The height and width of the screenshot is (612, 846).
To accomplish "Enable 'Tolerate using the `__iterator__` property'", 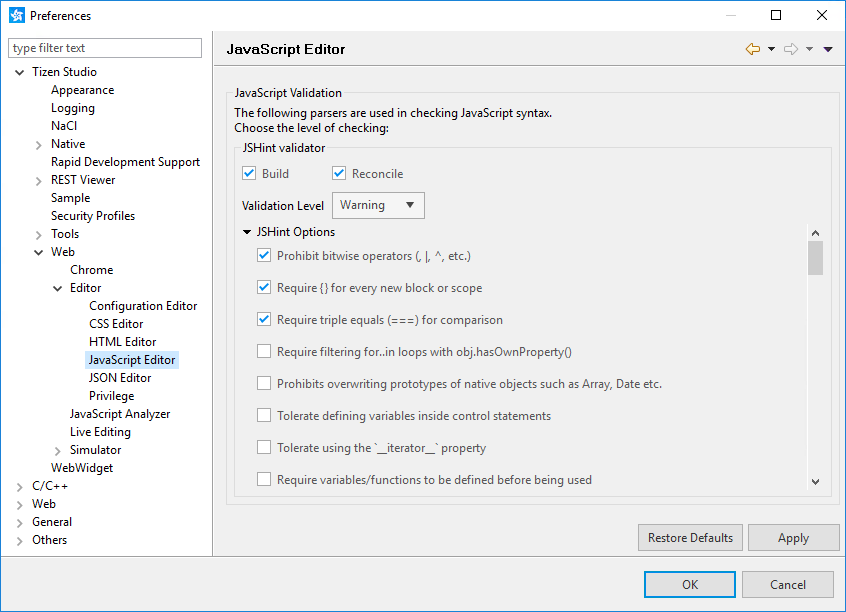I will 264,448.
